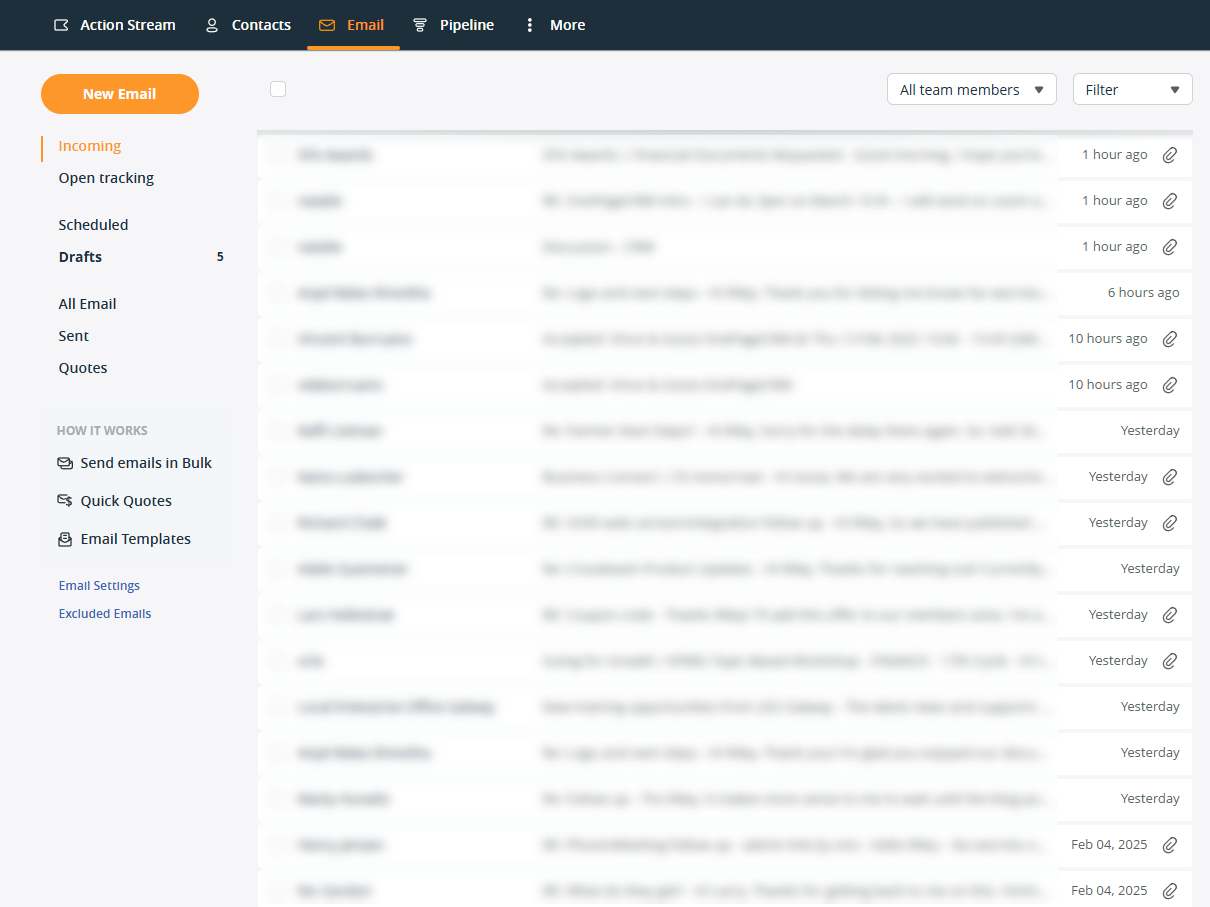This screenshot has width=1210, height=907.
Task: Toggle the select-all checkbox above the email list
Action: point(277,88)
